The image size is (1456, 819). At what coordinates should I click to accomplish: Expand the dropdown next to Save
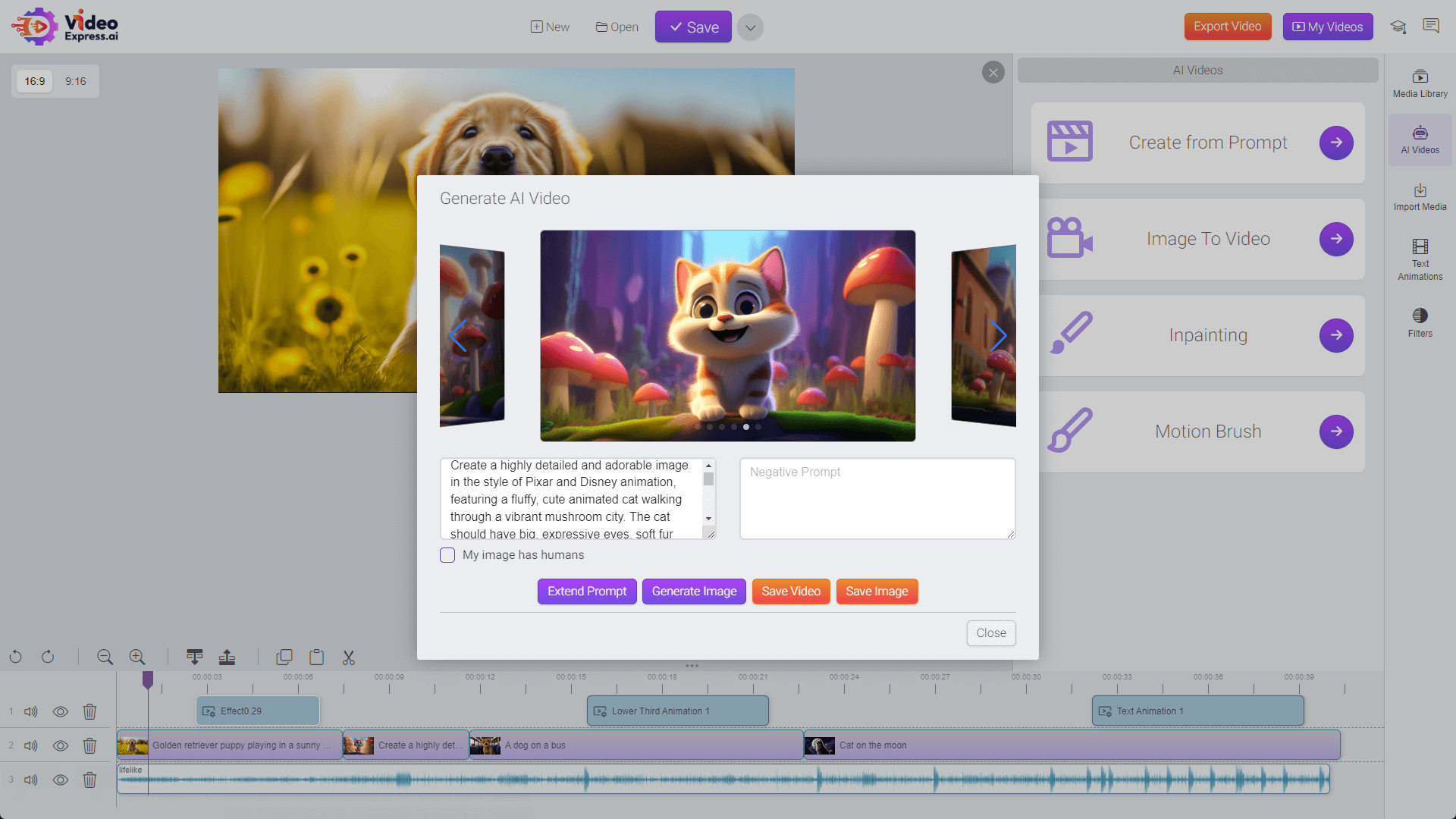point(750,27)
